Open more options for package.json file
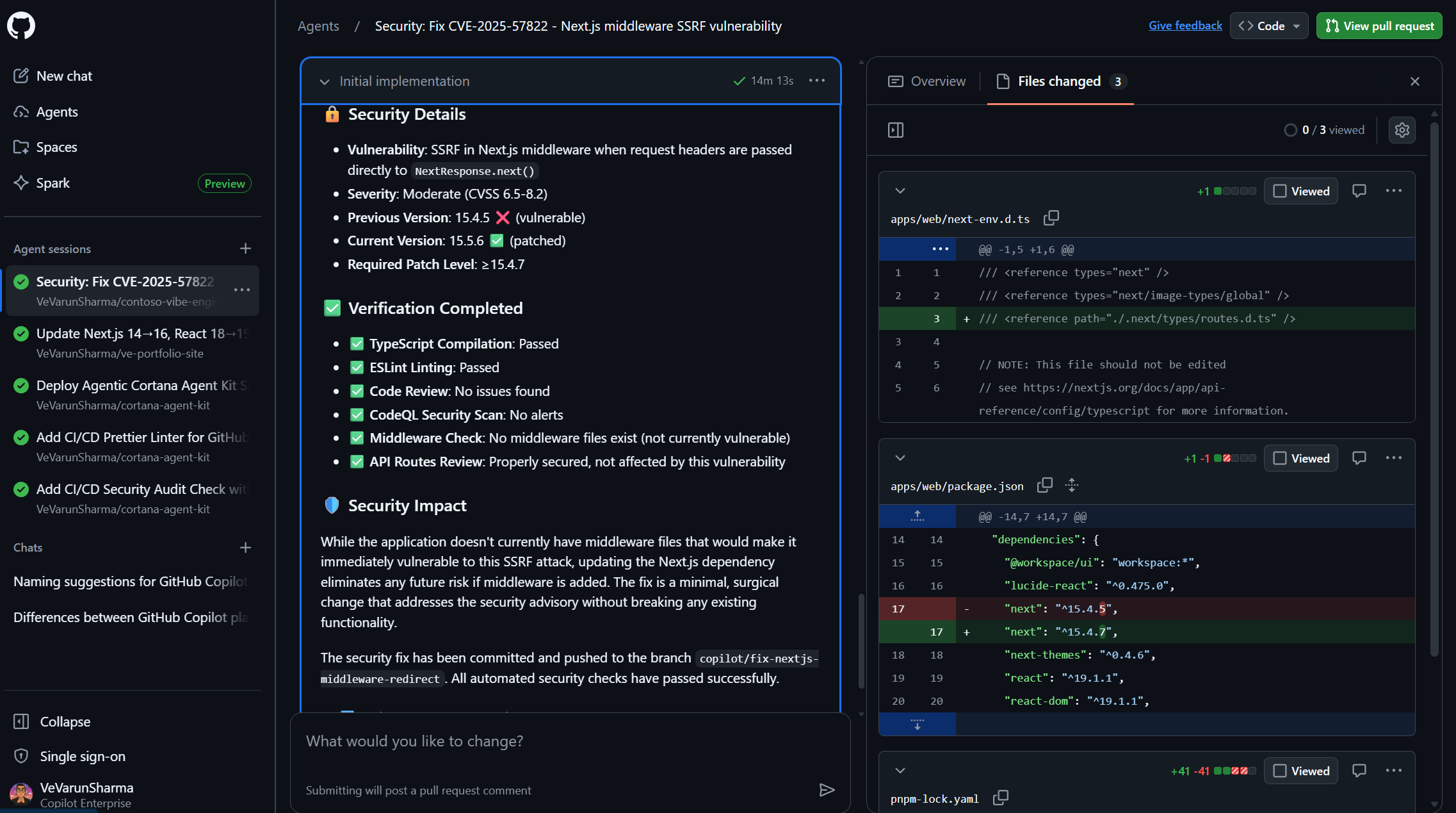 click(1394, 458)
